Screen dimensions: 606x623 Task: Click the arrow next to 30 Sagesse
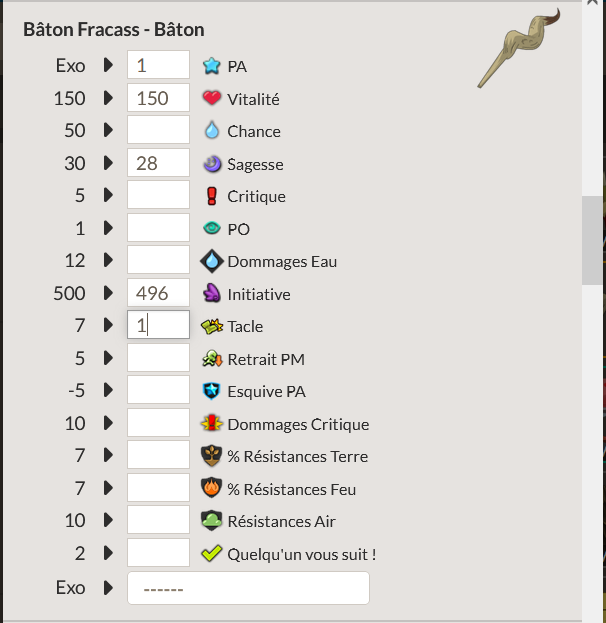pos(108,164)
